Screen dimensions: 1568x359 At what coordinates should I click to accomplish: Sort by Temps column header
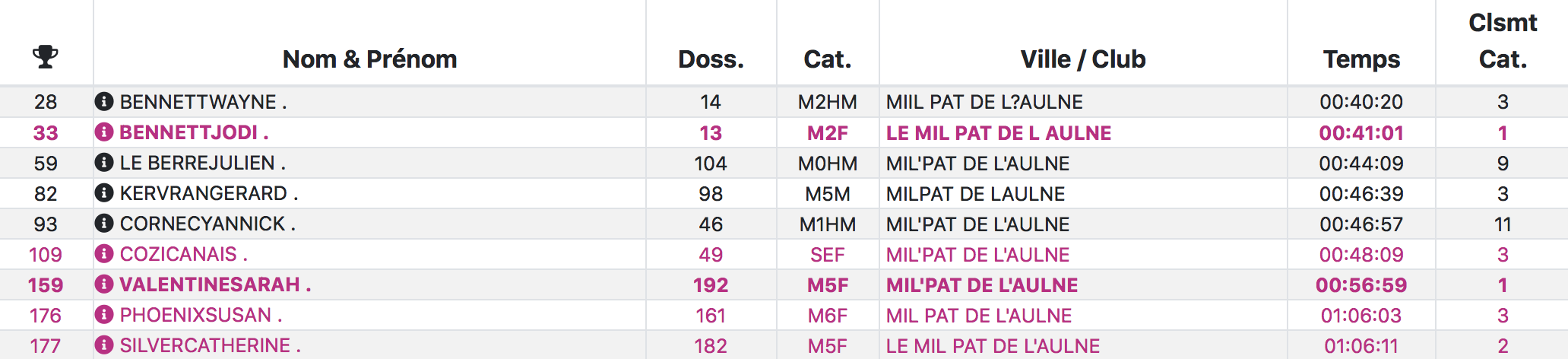pos(1361,59)
